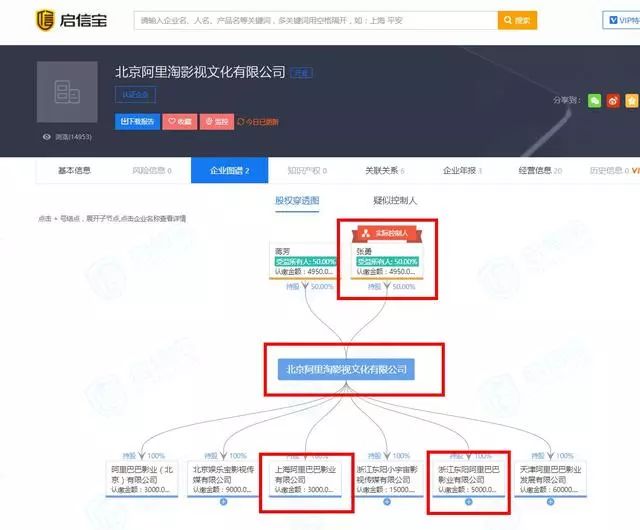The height and width of the screenshot is (530, 640).
Task: Click node 北京娱乐宝影视传媒有限公司
Action: point(223,479)
